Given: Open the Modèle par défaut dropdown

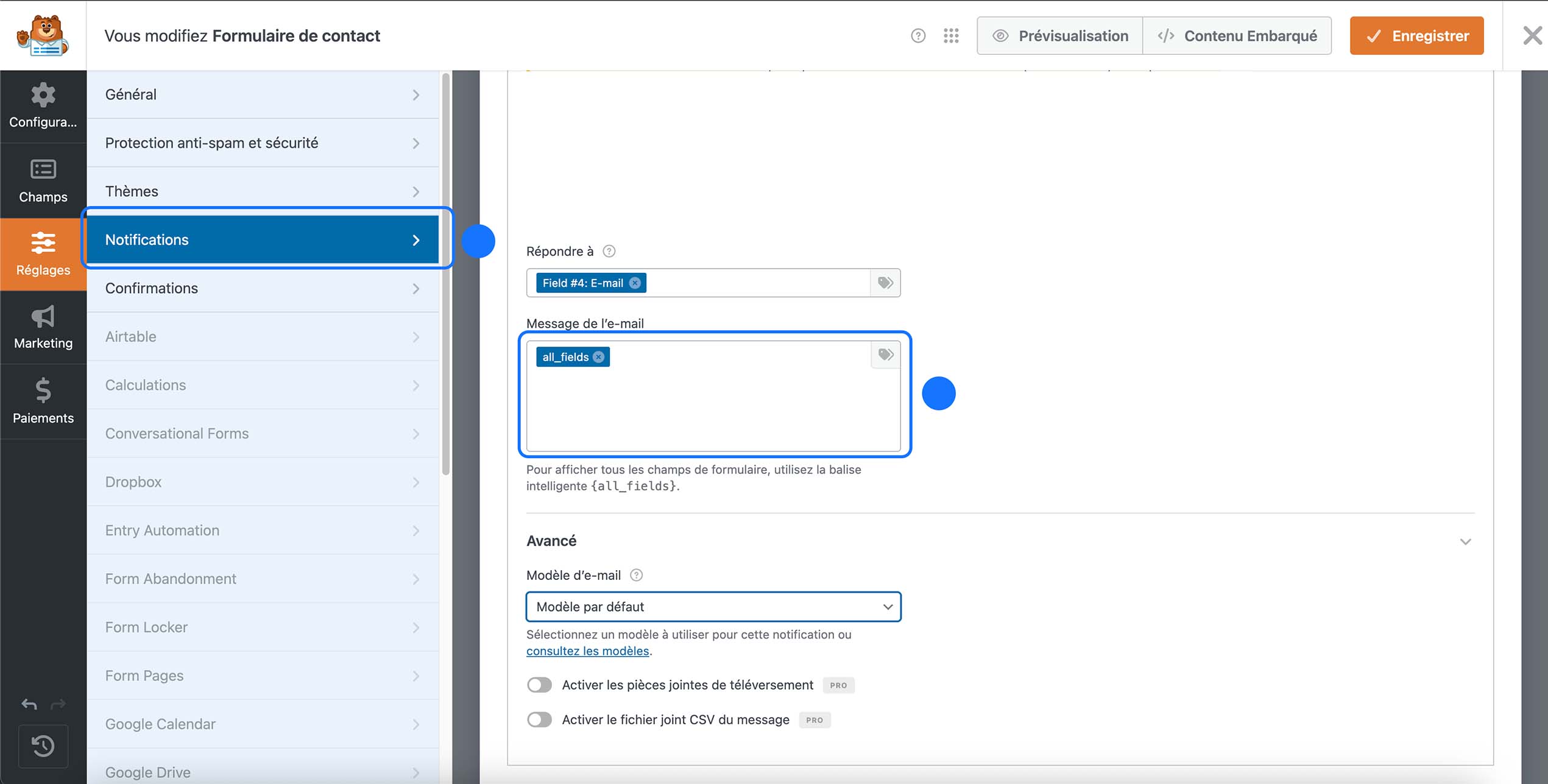Looking at the screenshot, I should 713,607.
